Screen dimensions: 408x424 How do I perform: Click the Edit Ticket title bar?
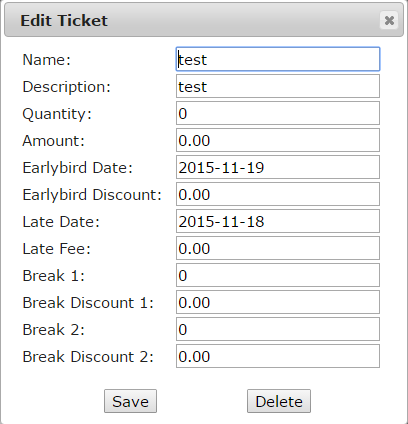[x=204, y=20]
